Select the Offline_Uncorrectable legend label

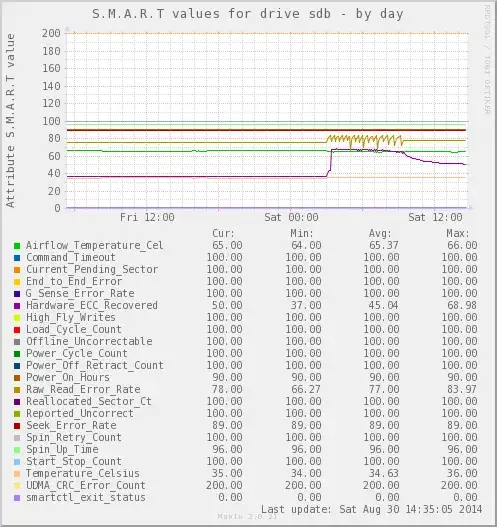89,341
